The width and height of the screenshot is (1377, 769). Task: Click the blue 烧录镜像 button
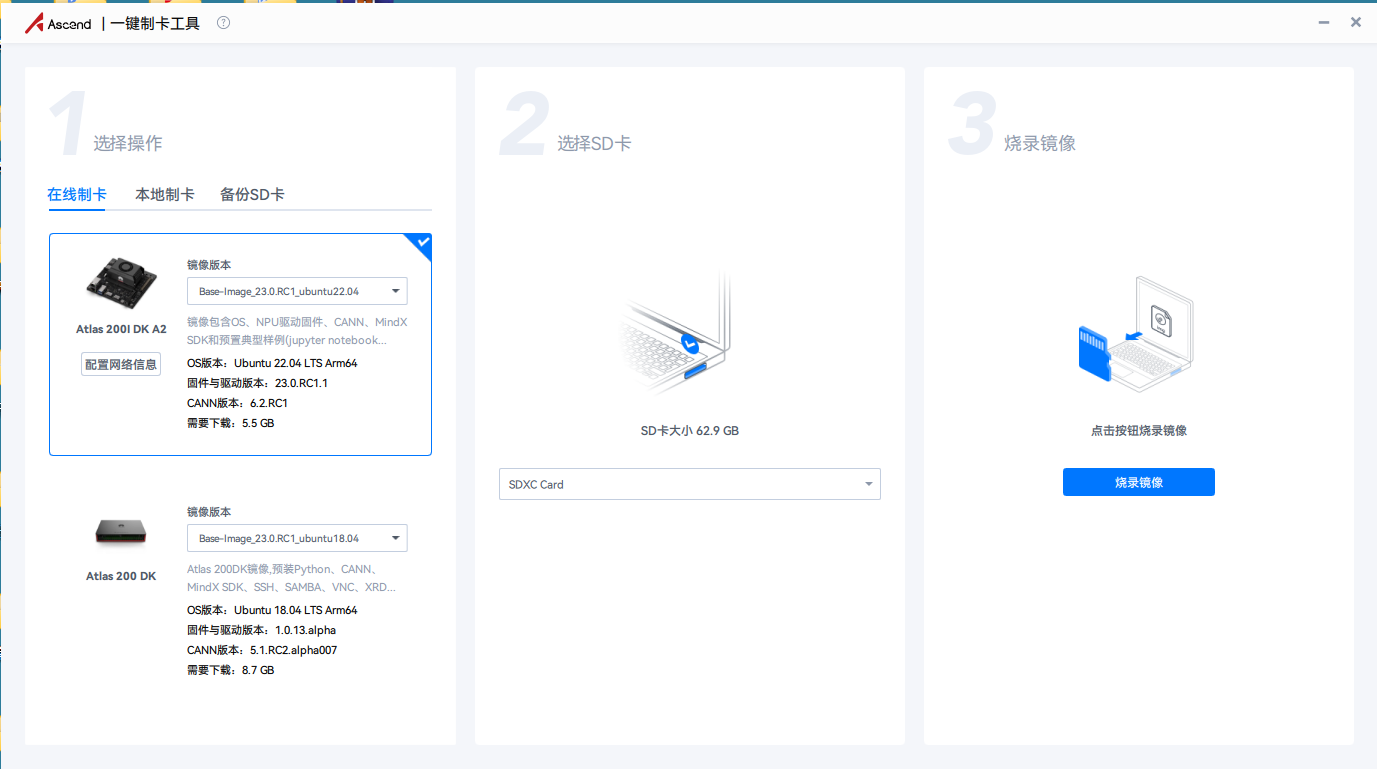click(1139, 482)
